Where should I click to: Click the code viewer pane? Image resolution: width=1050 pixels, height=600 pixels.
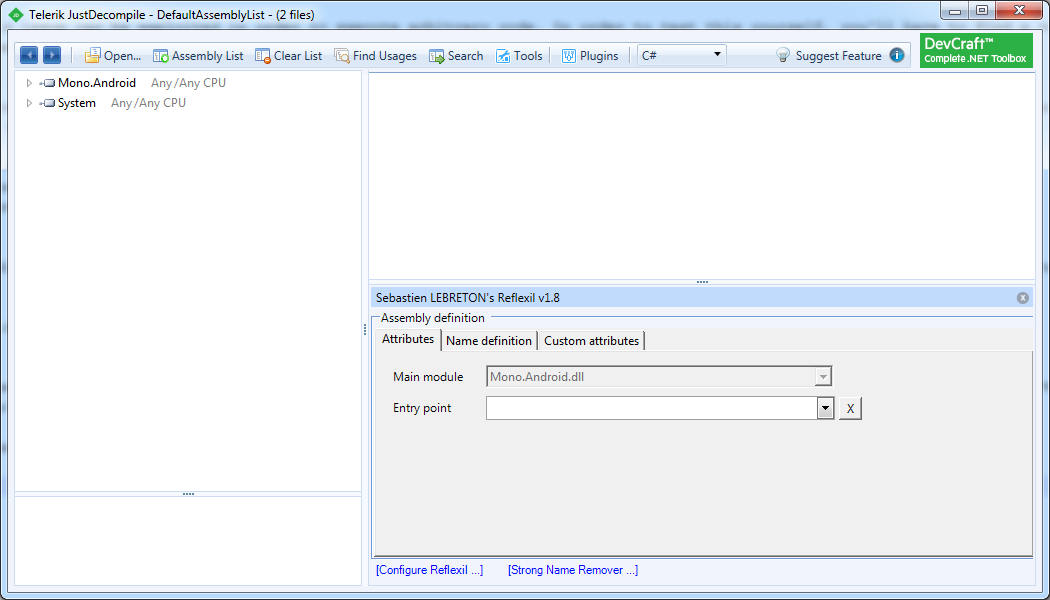click(702, 175)
